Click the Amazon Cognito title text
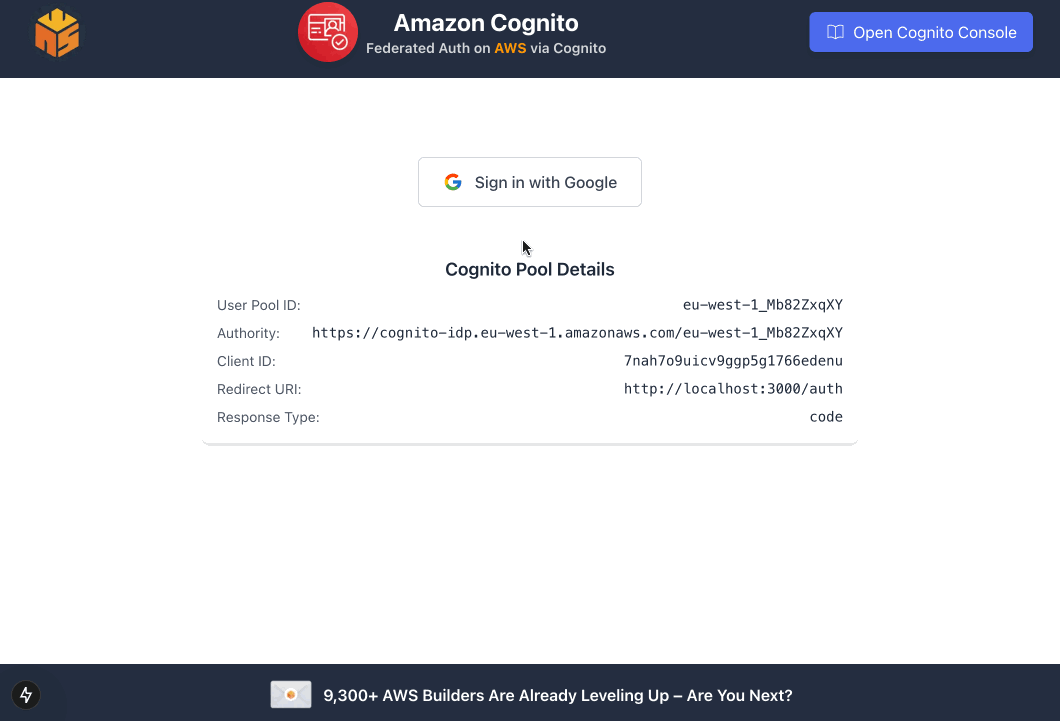The height and width of the screenshot is (721, 1060). (x=486, y=22)
